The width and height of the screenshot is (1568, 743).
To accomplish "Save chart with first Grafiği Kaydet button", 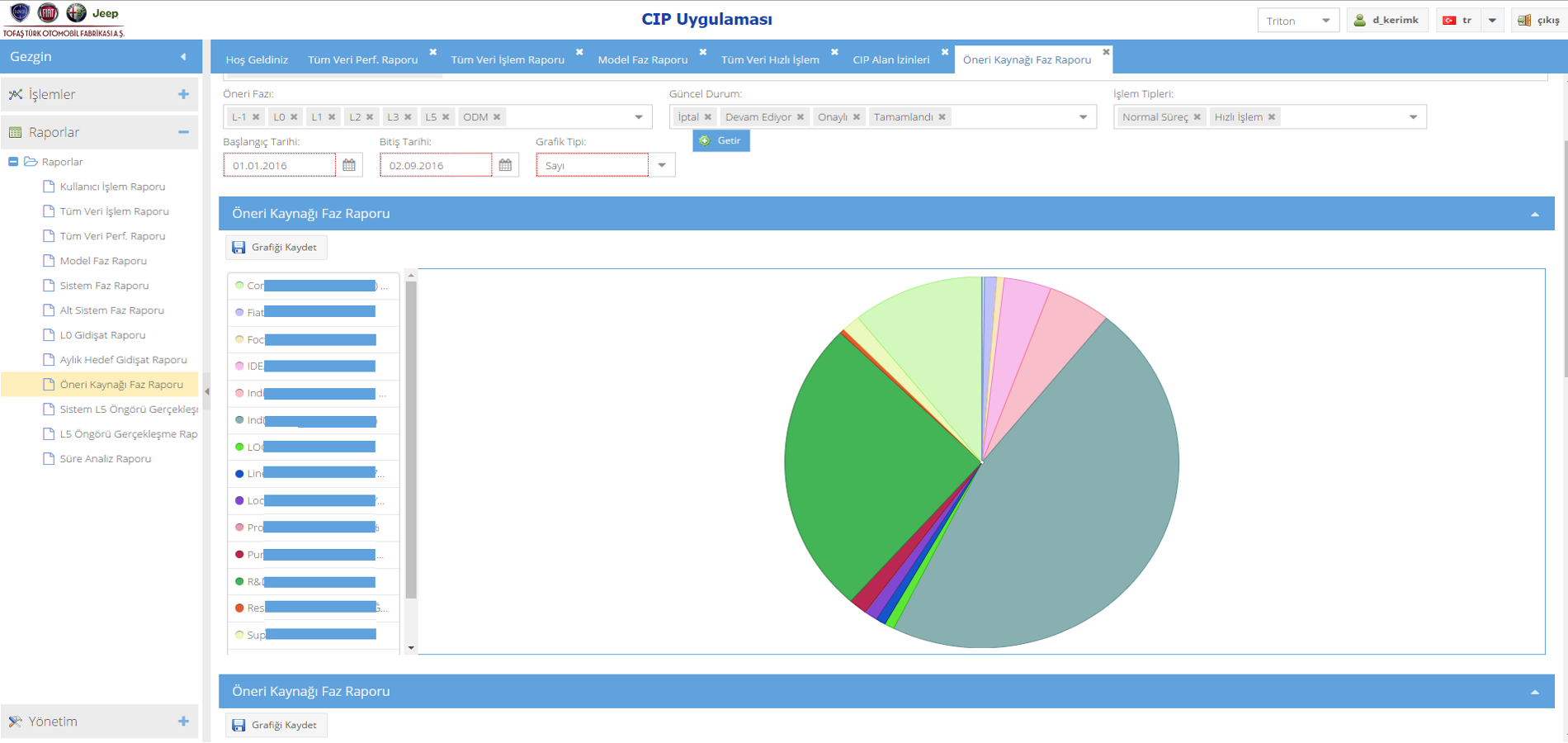I will (276, 247).
